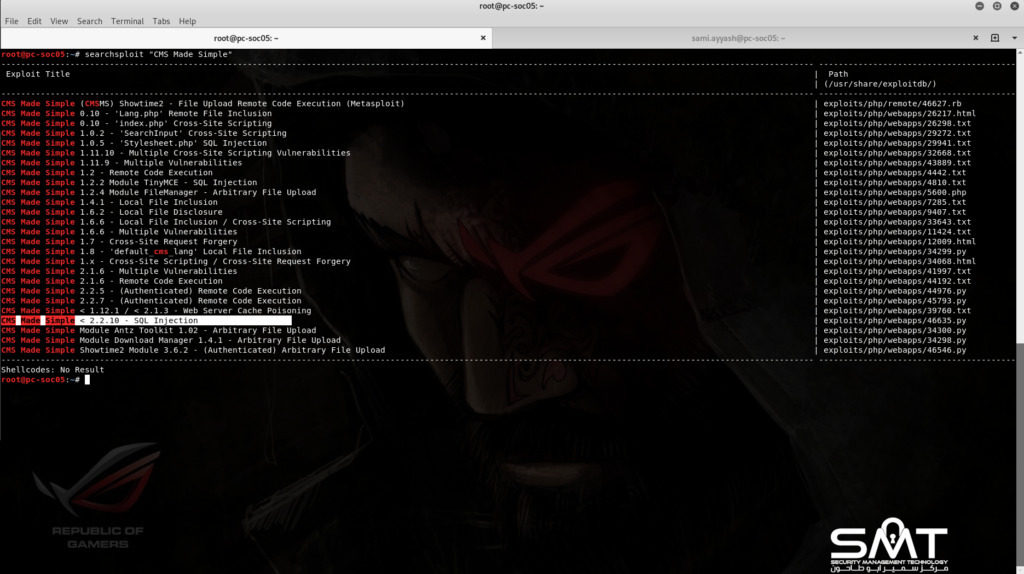
Task: Click the "1.0.5 - 'Stylesheet.php' SQL Injection" row
Action: pos(134,142)
